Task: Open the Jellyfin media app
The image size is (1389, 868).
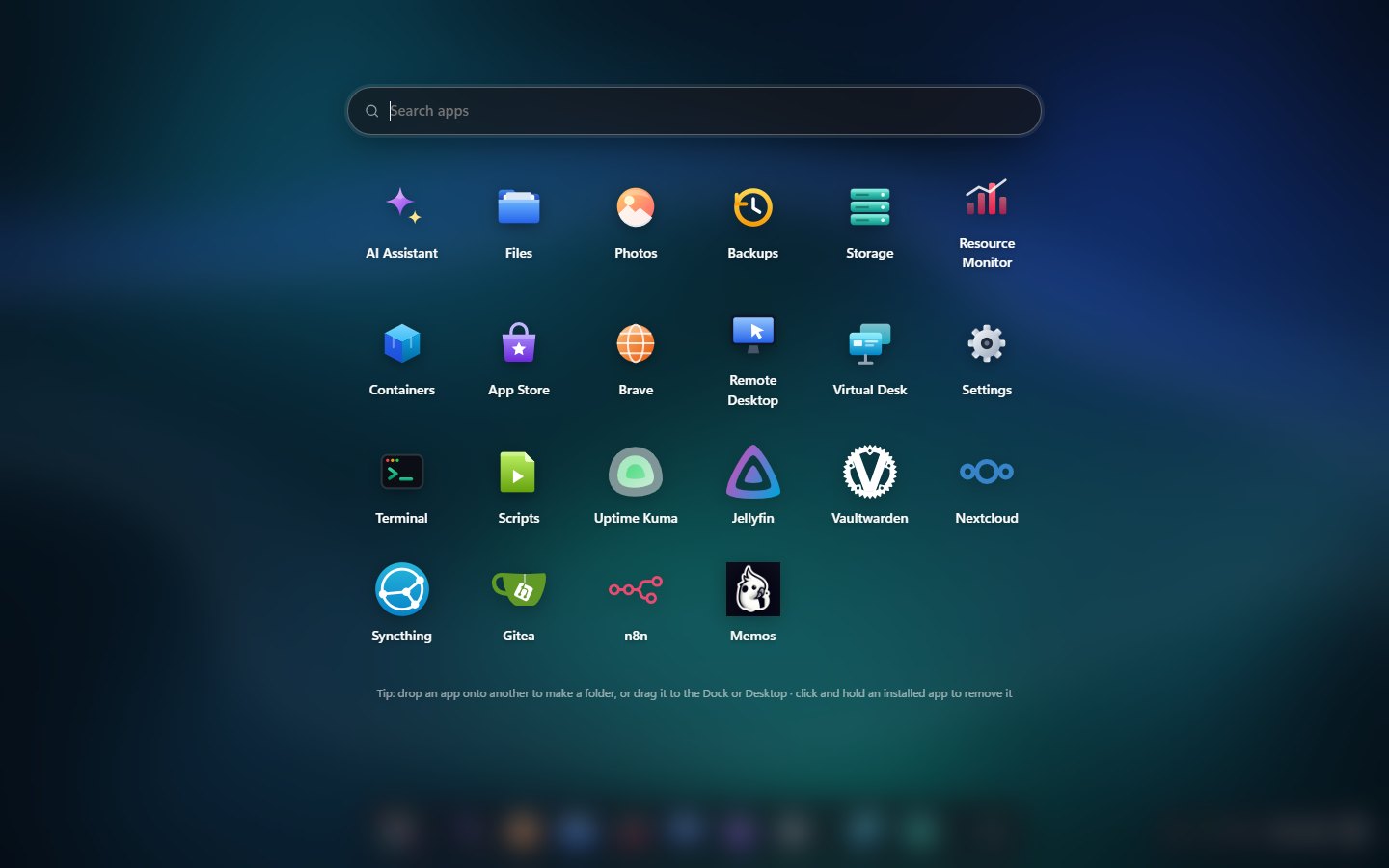Action: tap(752, 472)
